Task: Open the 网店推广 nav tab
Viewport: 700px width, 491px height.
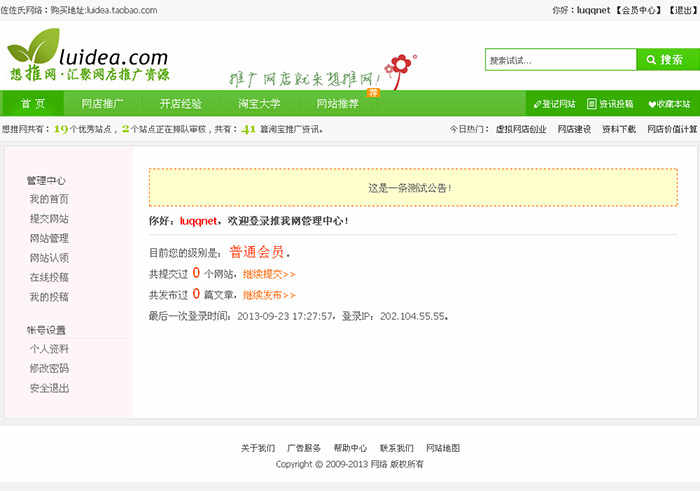Action: (102, 104)
